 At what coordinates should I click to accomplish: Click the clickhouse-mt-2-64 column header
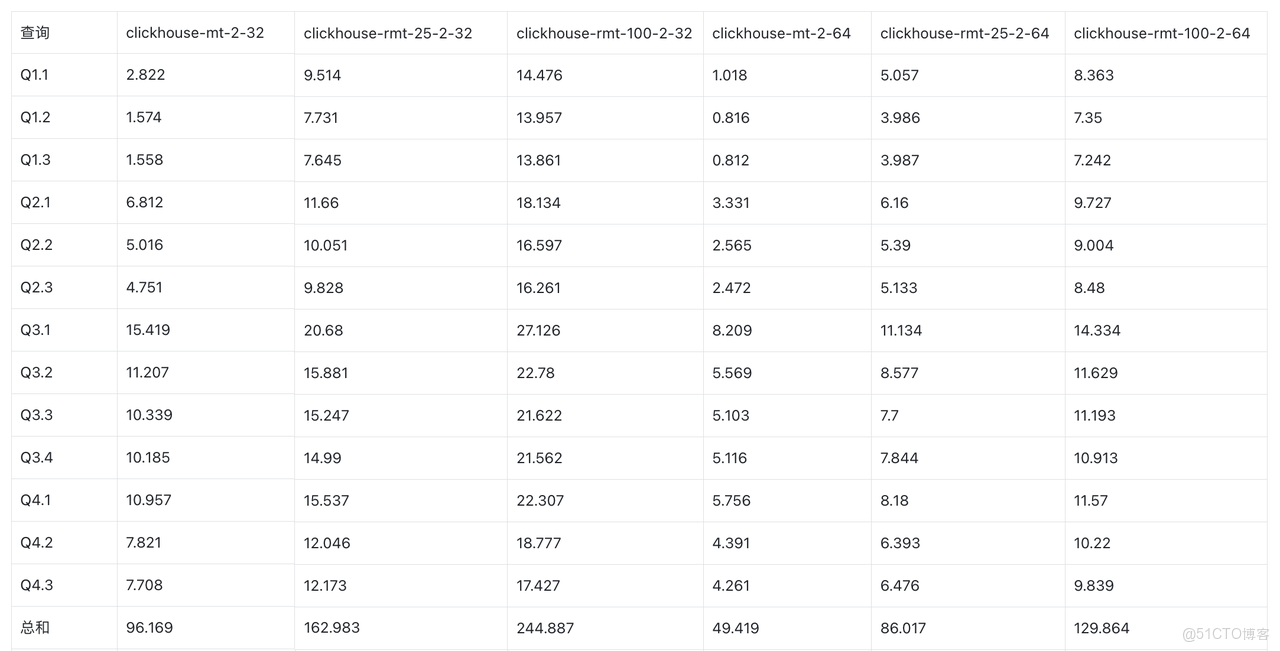pyautogui.click(x=781, y=33)
